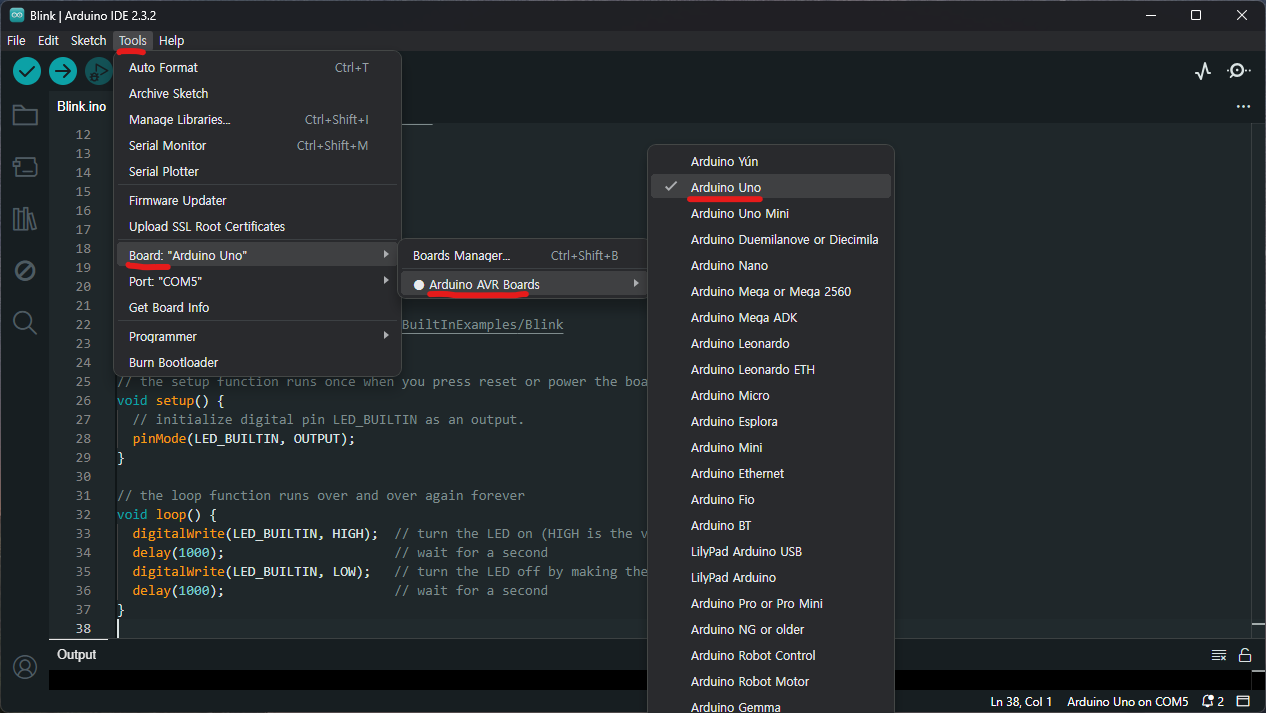Viewport: 1266px width, 713px height.
Task: Click the Upload arrow button
Action: tap(63, 71)
